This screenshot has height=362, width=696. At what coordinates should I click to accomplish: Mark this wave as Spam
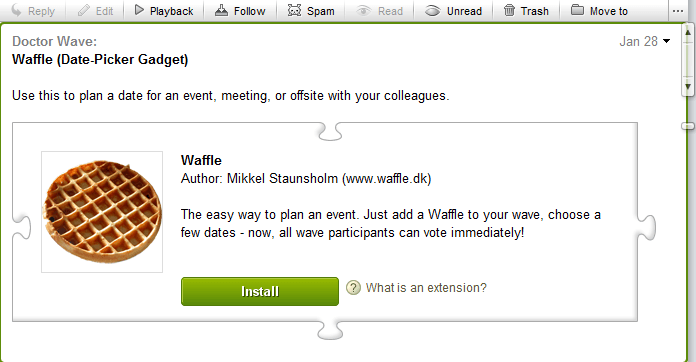tap(311, 11)
